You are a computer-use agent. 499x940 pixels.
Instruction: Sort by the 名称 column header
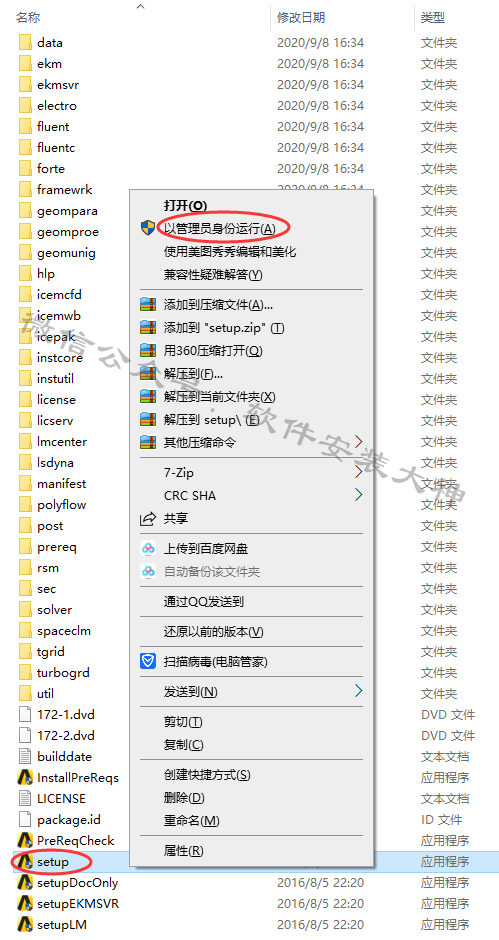point(28,18)
